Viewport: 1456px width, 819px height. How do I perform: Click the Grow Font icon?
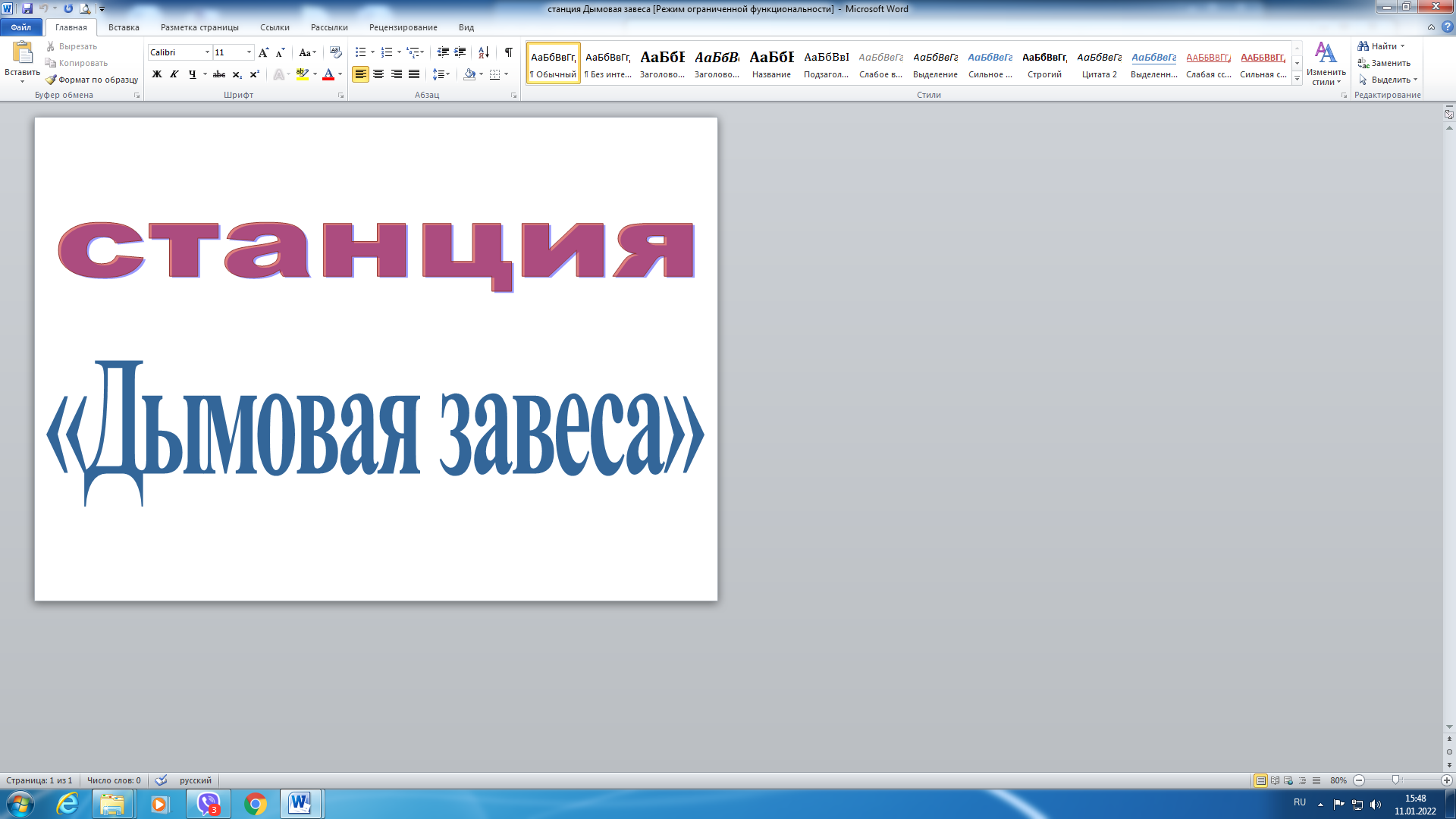tap(263, 52)
